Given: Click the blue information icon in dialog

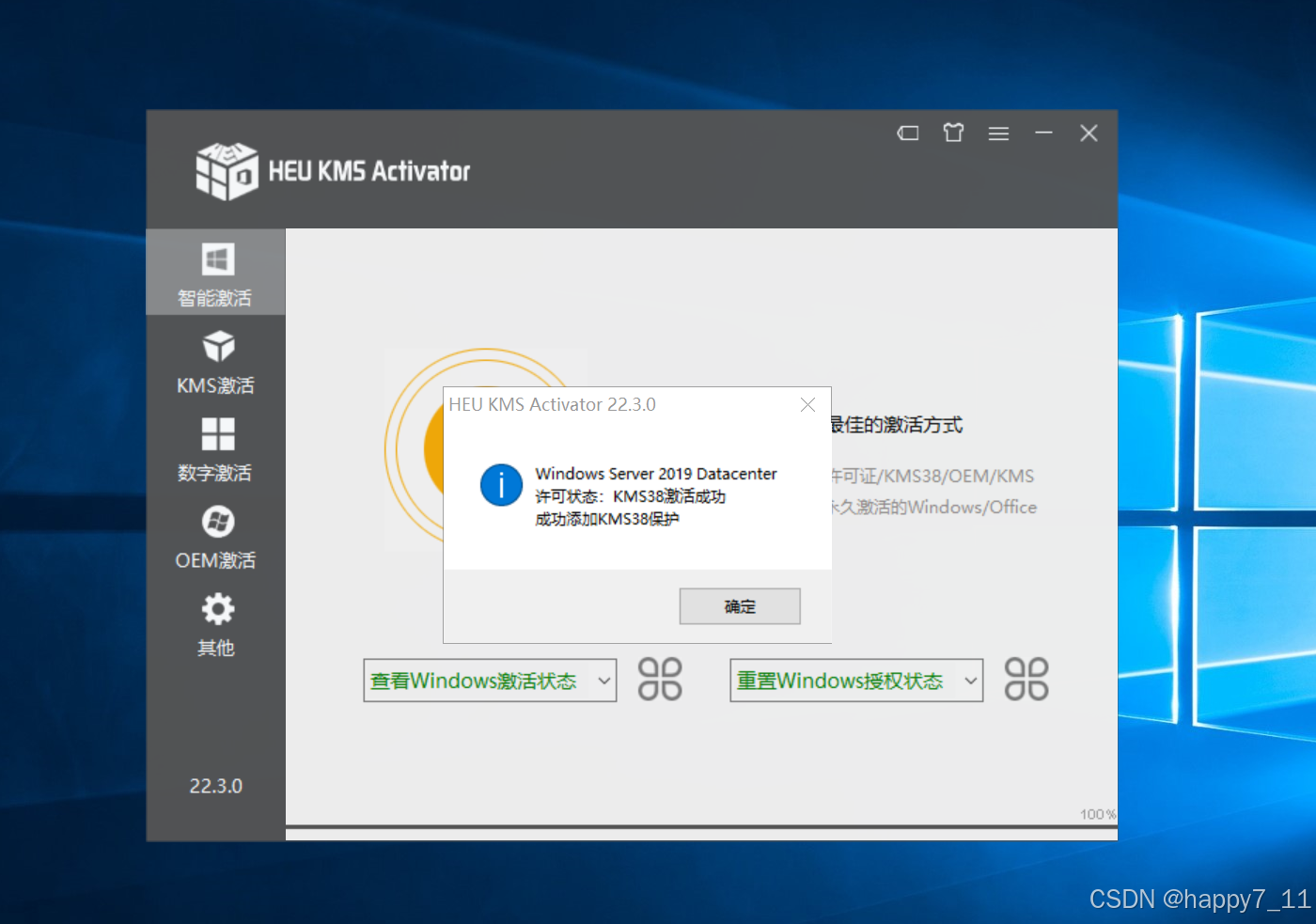Looking at the screenshot, I should tap(501, 485).
